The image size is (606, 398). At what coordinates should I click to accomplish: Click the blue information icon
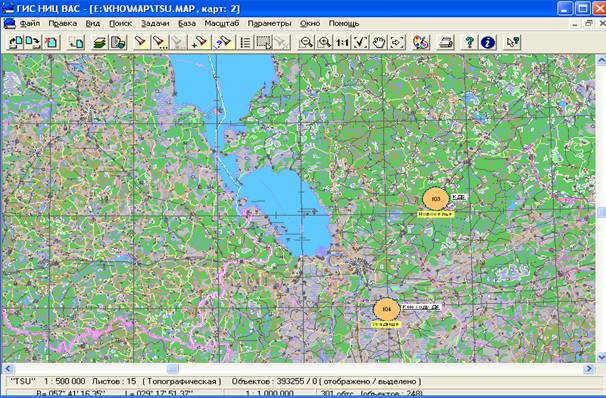pyautogui.click(x=487, y=42)
